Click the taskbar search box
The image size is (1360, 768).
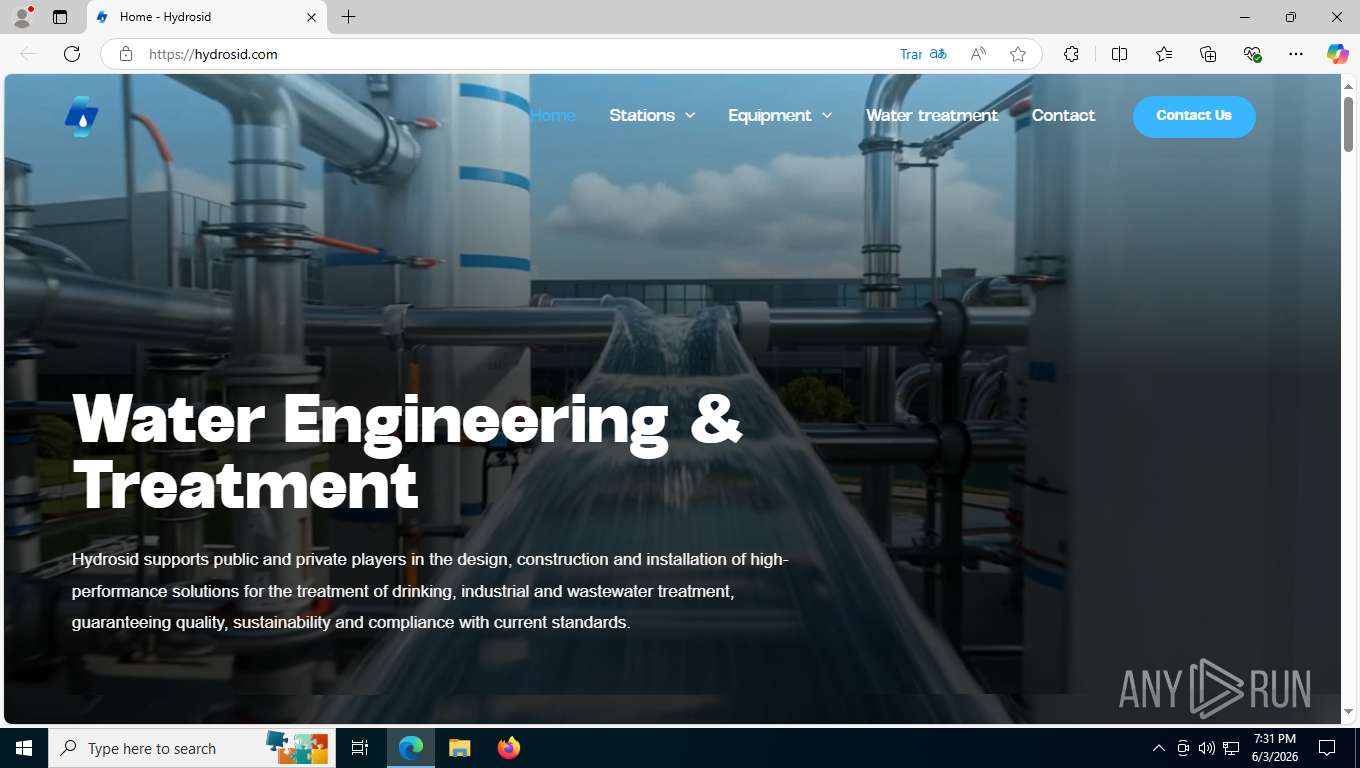192,748
